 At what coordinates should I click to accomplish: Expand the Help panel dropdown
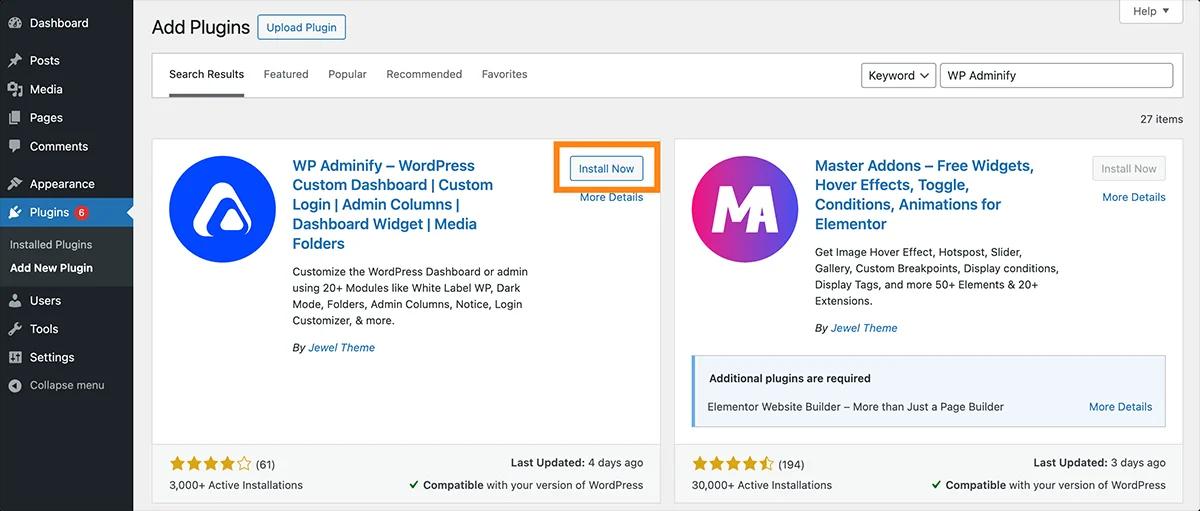point(1153,12)
